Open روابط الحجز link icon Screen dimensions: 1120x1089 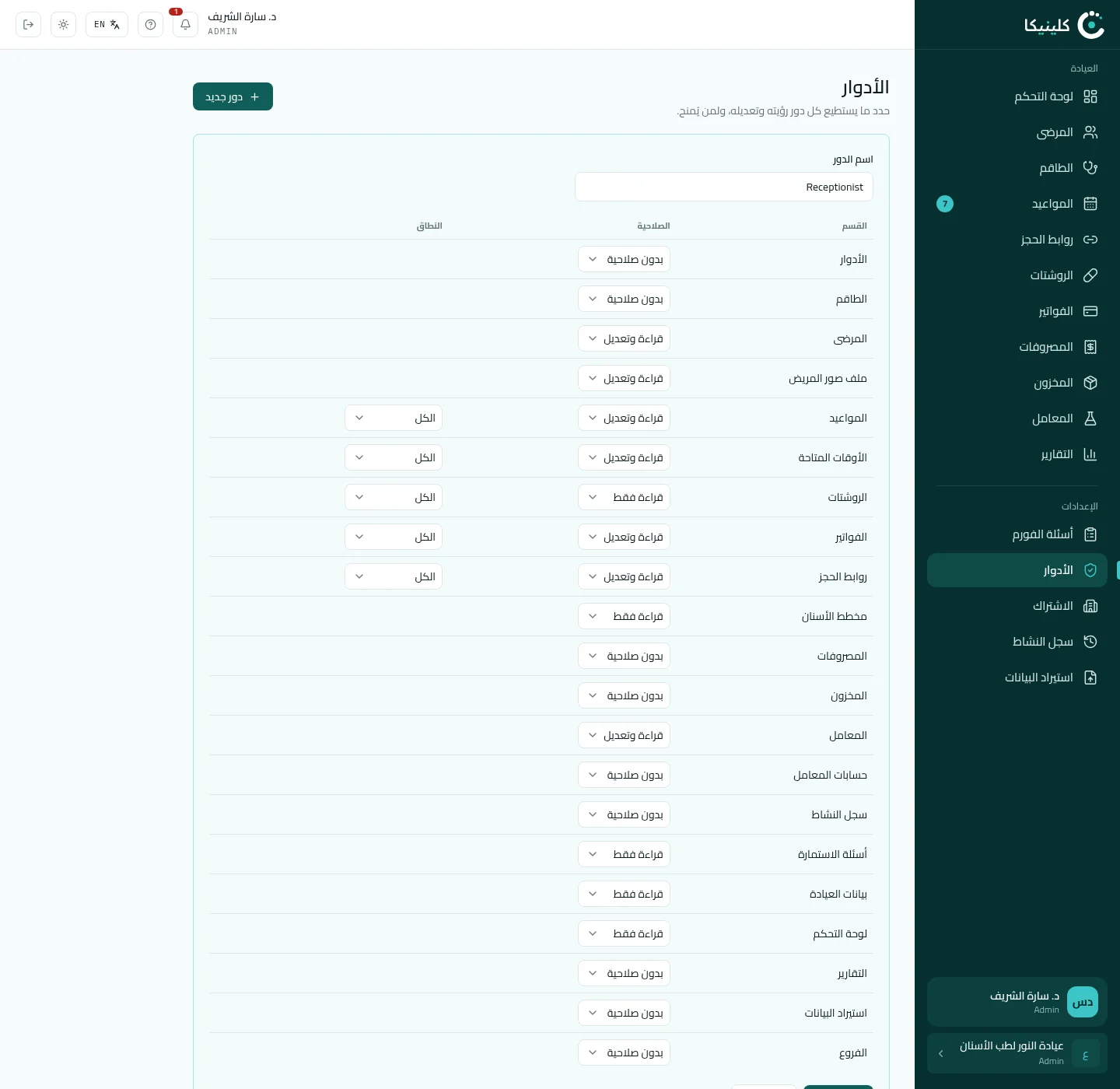pos(1090,240)
